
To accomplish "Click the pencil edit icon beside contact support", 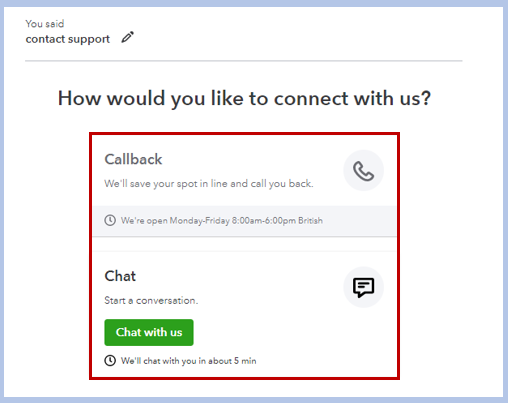I will pos(127,37).
